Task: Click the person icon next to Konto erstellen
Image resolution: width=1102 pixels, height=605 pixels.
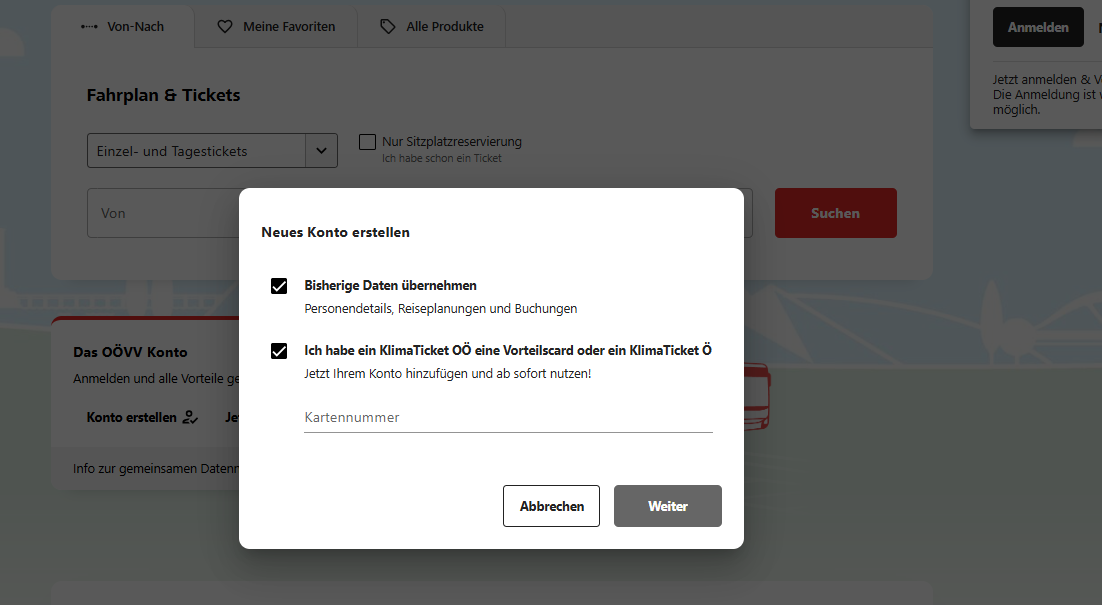Action: [190, 418]
